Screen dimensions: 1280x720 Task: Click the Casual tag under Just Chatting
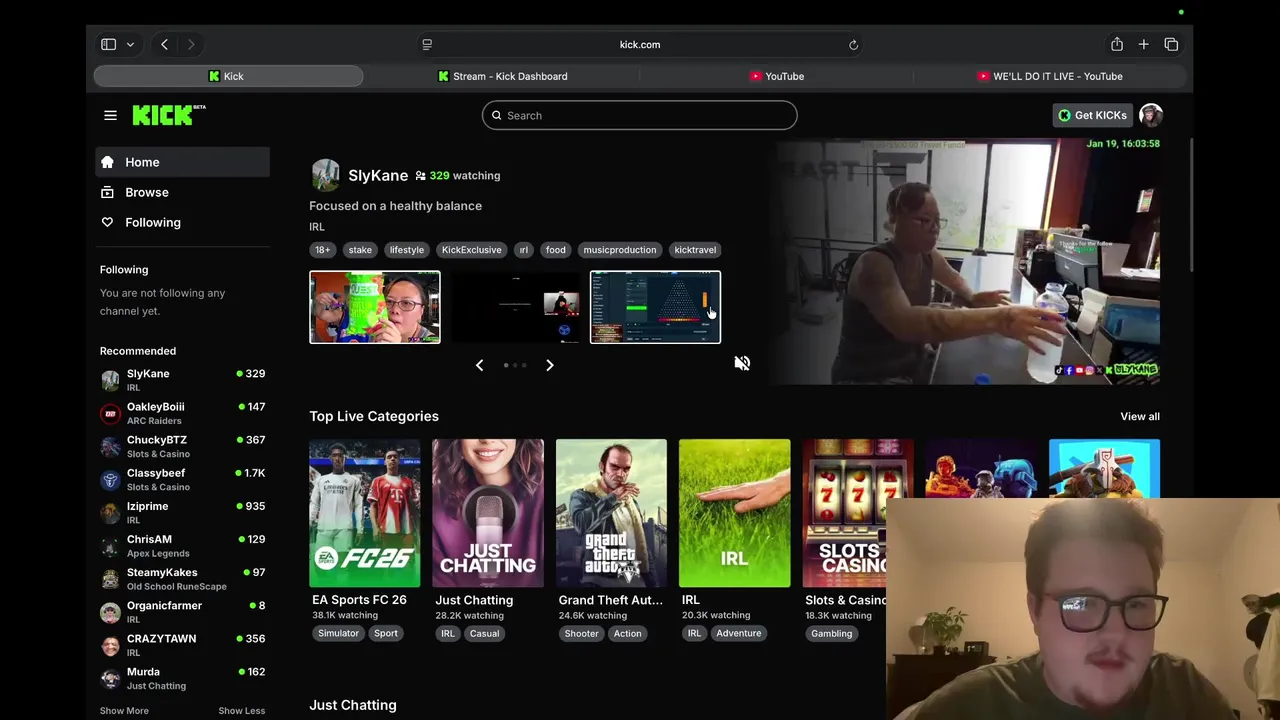(x=484, y=633)
